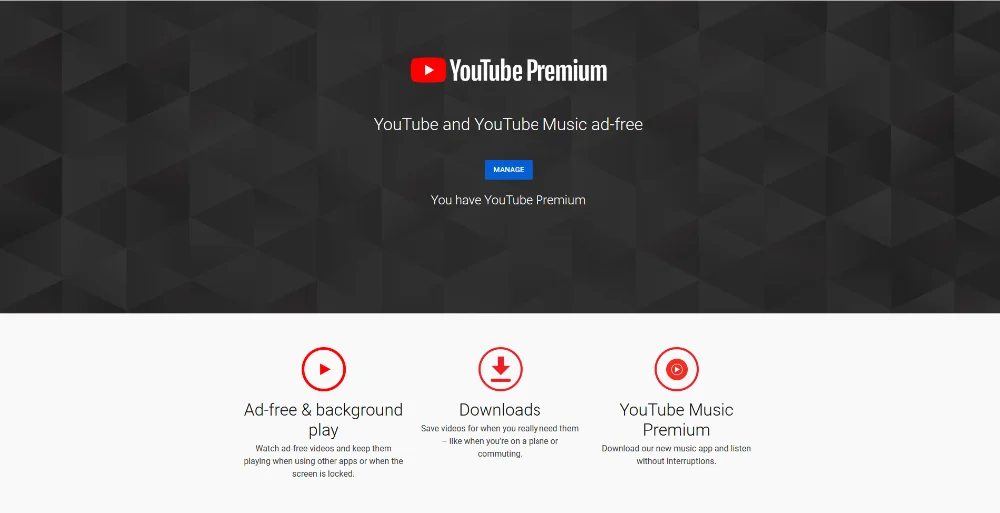The width and height of the screenshot is (1000, 513).
Task: Click the 'You have YouTube Premium' status text
Action: coord(508,200)
